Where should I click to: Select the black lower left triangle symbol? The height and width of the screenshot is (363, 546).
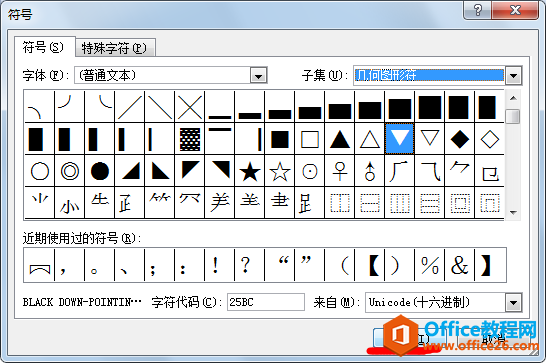pyautogui.click(x=159, y=171)
